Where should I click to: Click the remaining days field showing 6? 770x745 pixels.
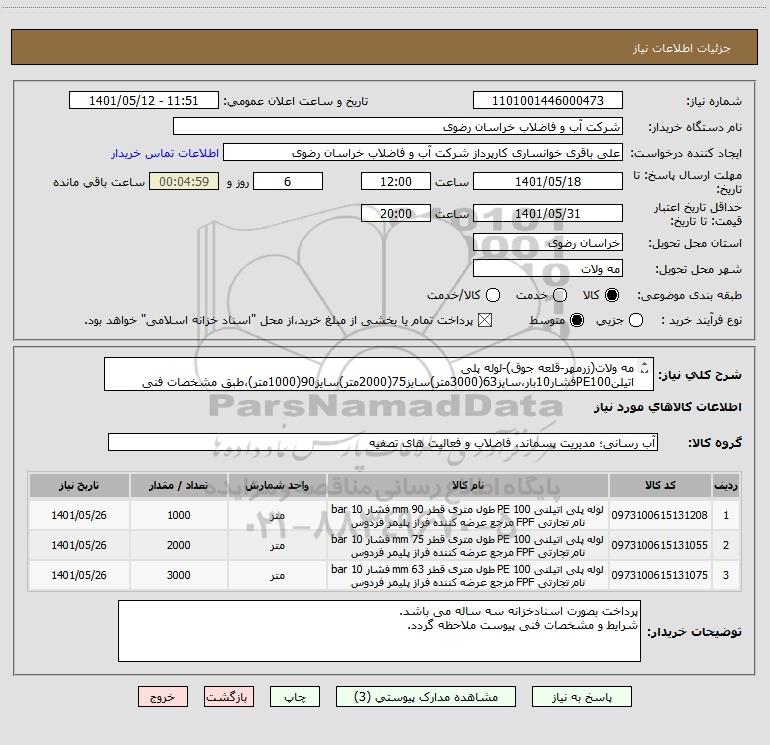pos(288,181)
